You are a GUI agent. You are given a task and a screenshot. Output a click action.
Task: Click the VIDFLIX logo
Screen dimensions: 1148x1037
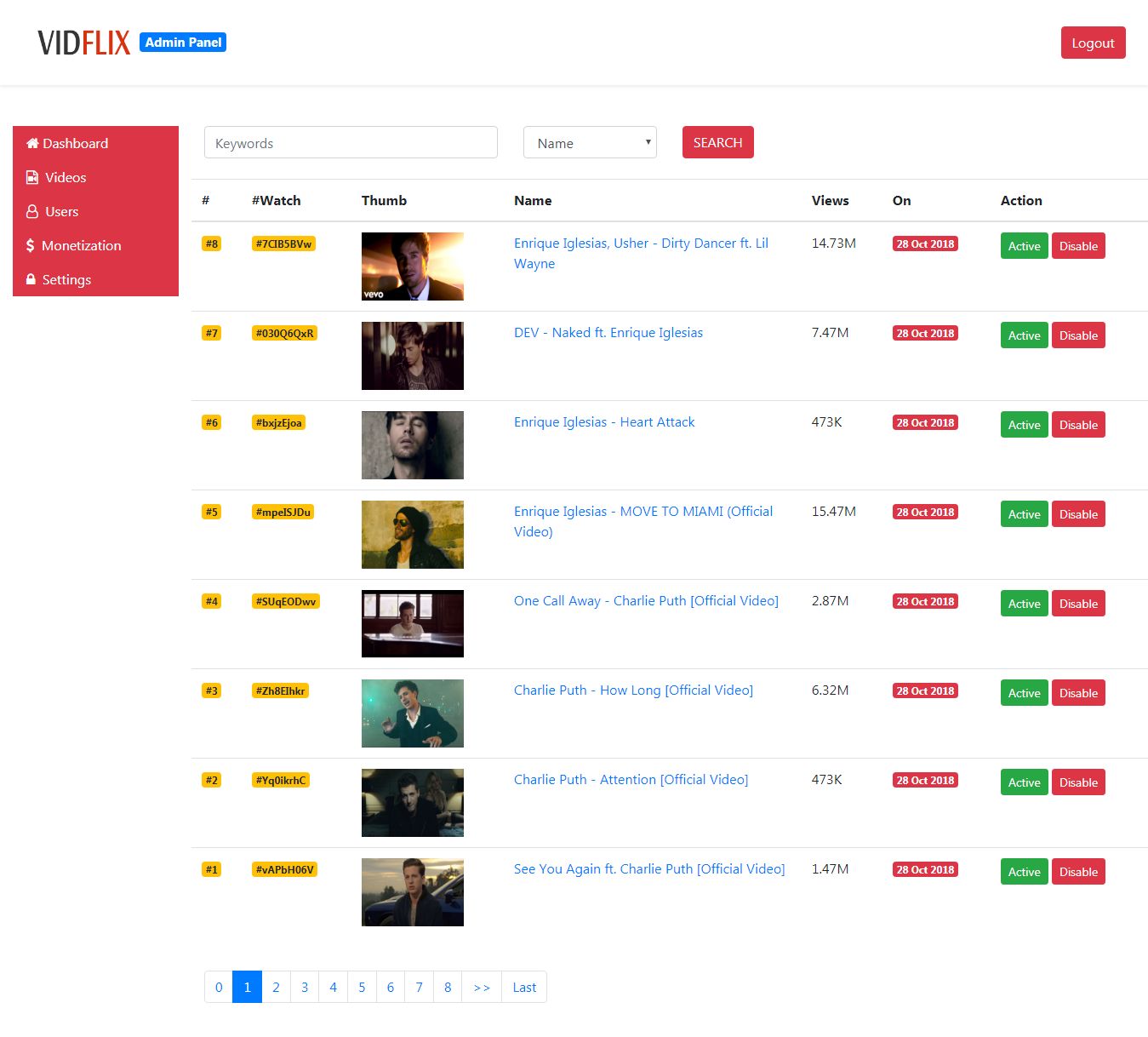pos(83,43)
